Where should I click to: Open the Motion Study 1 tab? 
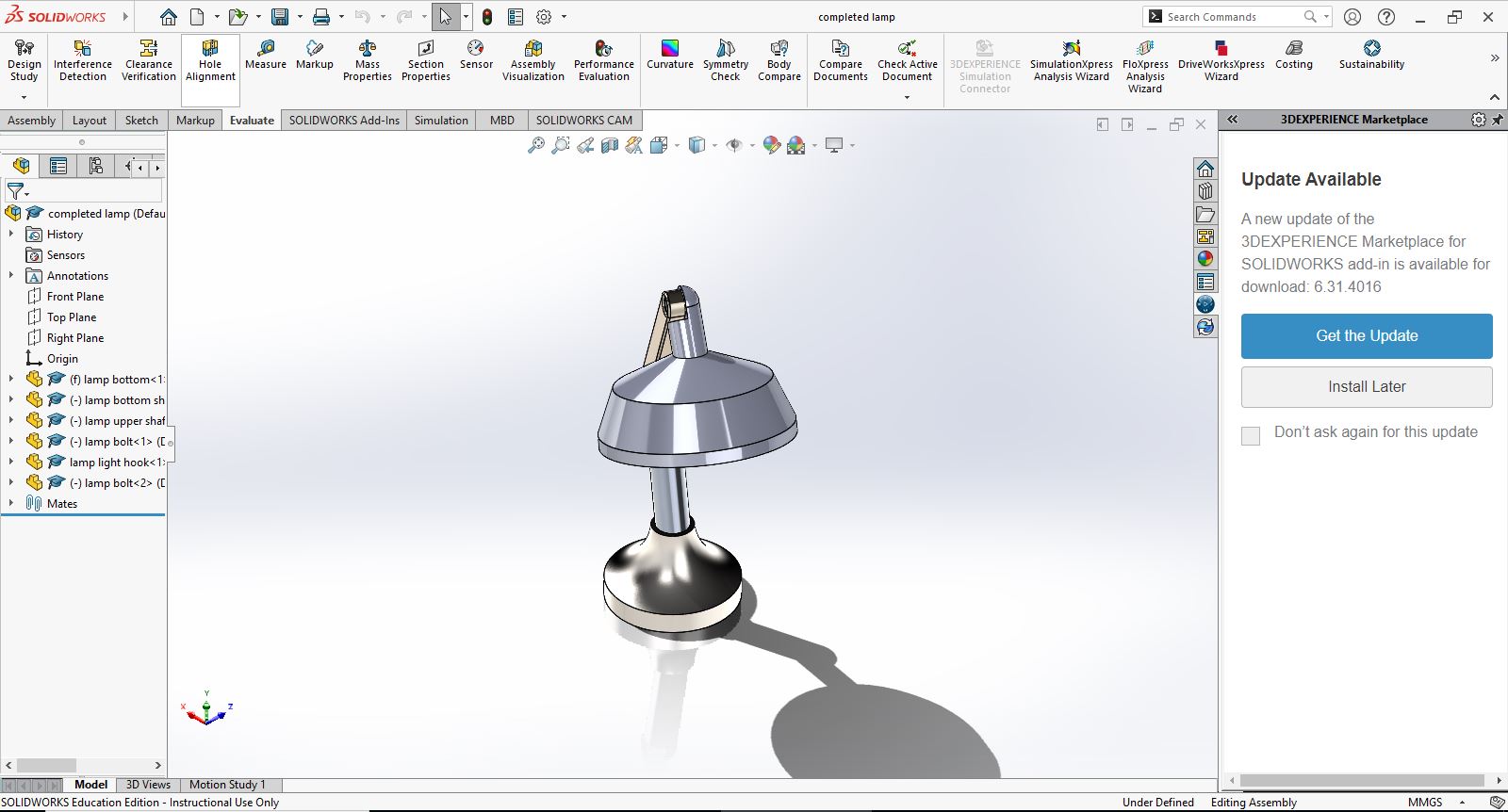pos(227,785)
